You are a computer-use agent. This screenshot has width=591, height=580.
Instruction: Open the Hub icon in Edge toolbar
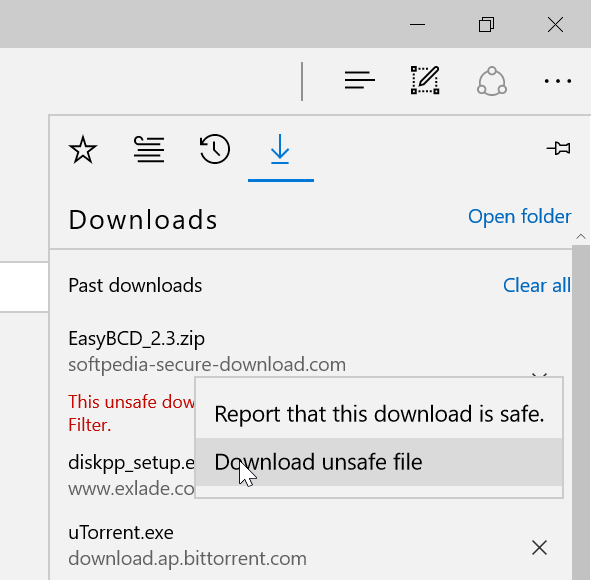(360, 80)
